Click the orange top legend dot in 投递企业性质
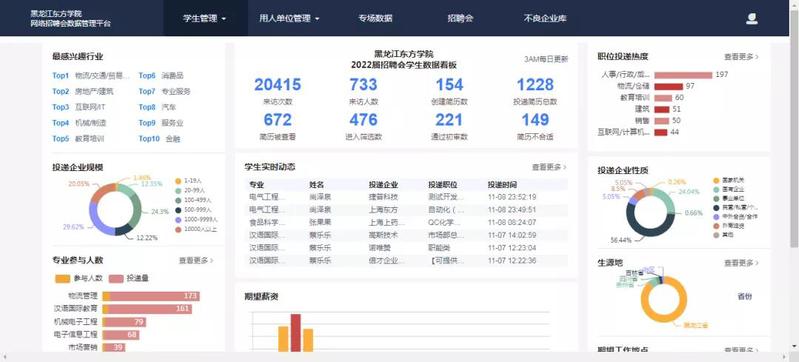This screenshot has width=799, height=362. pos(716,180)
